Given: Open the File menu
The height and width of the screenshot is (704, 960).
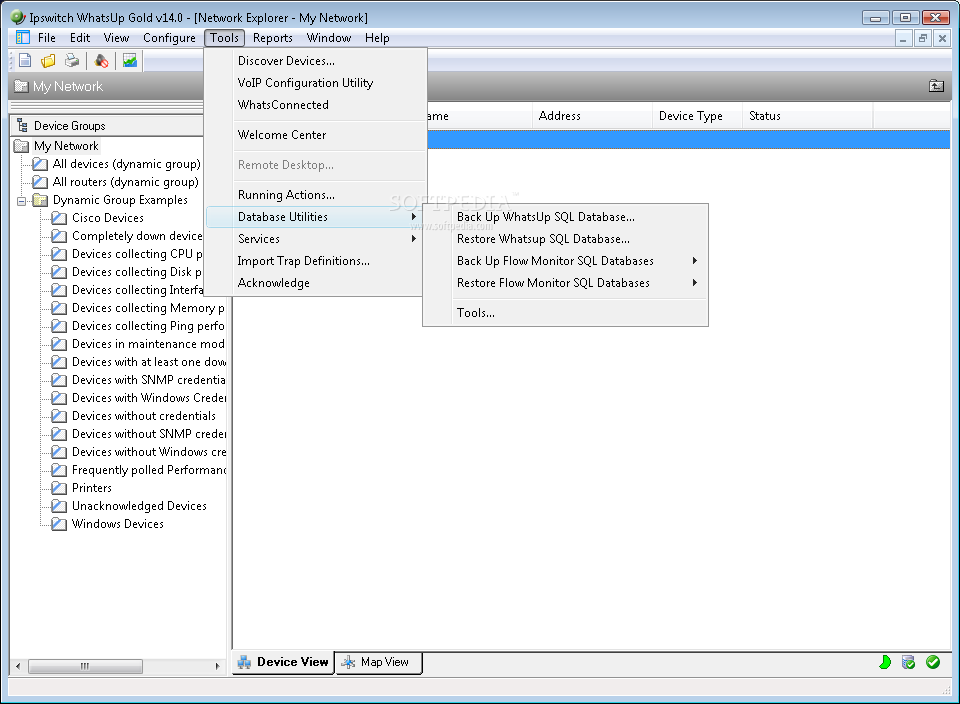Looking at the screenshot, I should point(47,38).
